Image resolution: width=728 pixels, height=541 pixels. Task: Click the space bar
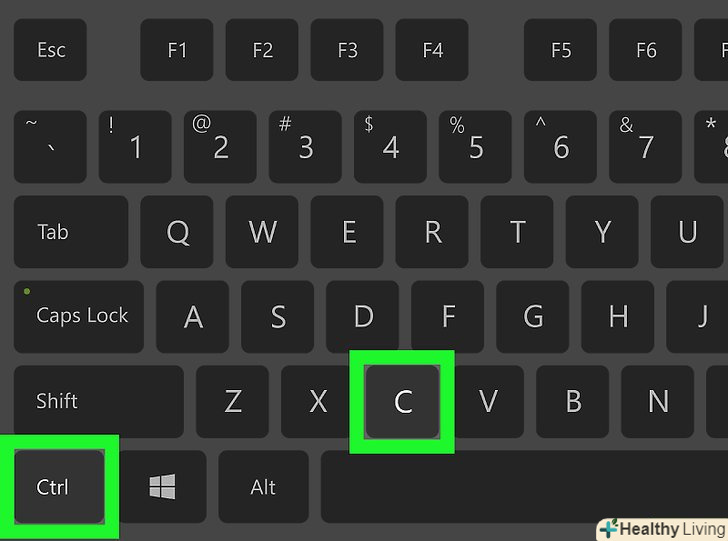[x=524, y=487]
